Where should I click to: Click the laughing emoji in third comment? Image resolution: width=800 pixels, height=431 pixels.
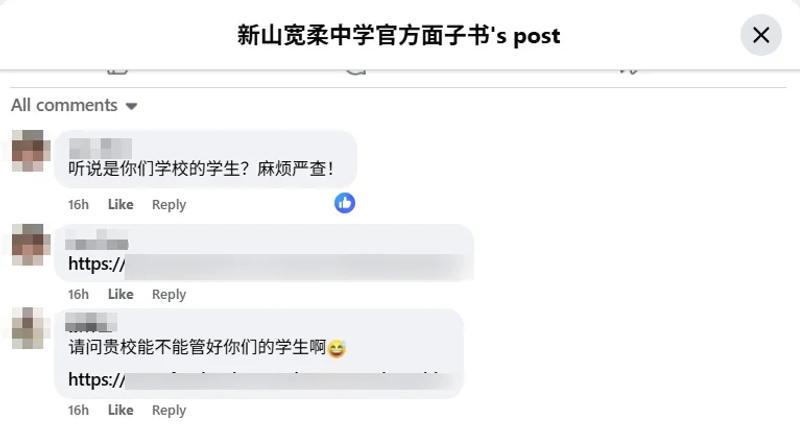pos(337,348)
